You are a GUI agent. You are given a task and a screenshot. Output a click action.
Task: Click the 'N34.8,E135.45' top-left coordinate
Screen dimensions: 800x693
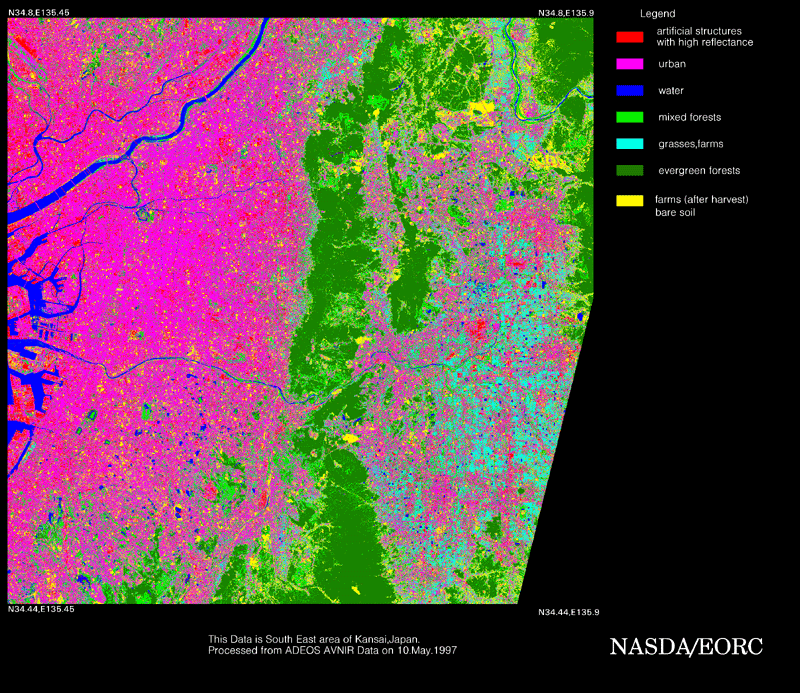click(x=39, y=12)
